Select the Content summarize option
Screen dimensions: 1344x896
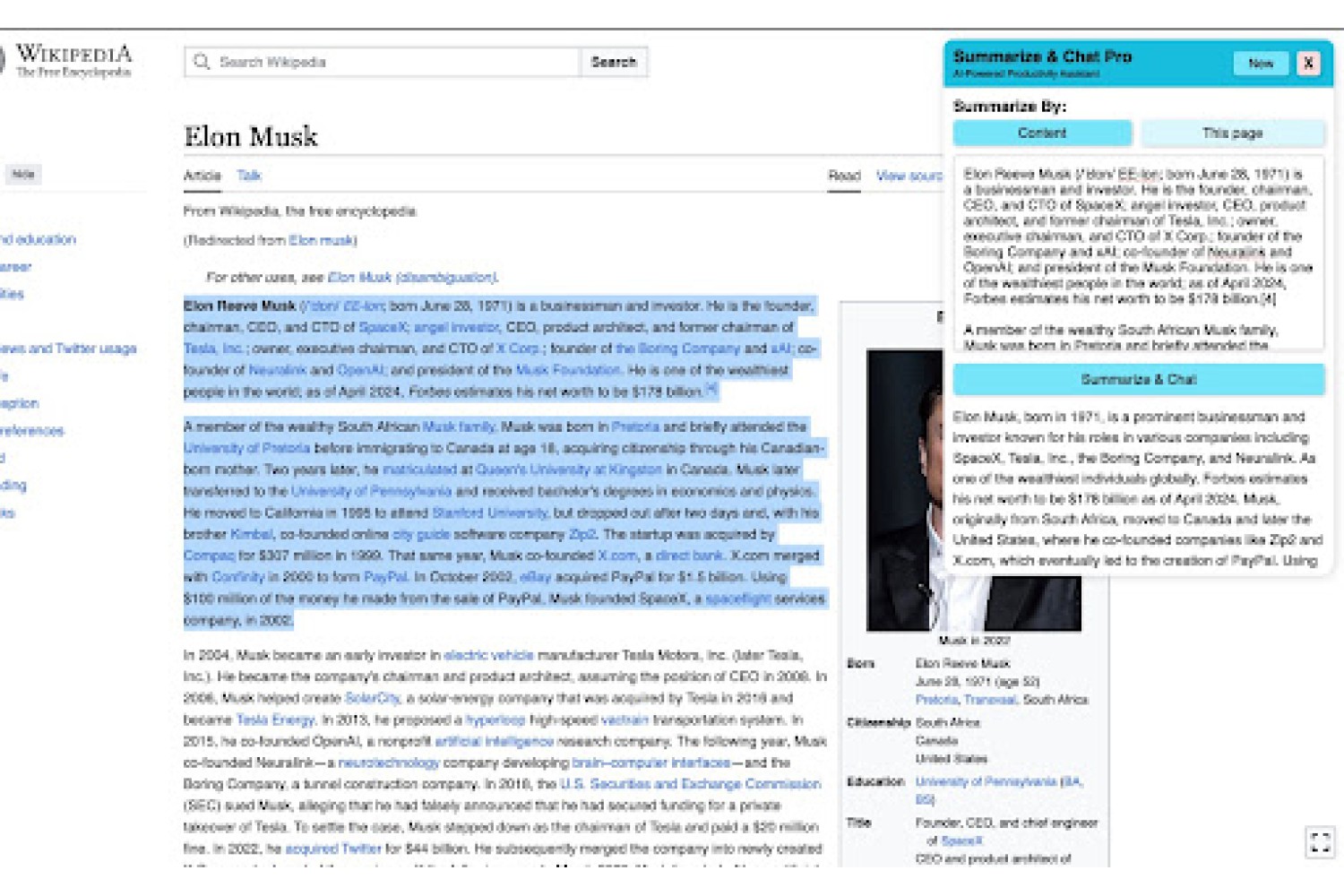[1042, 133]
